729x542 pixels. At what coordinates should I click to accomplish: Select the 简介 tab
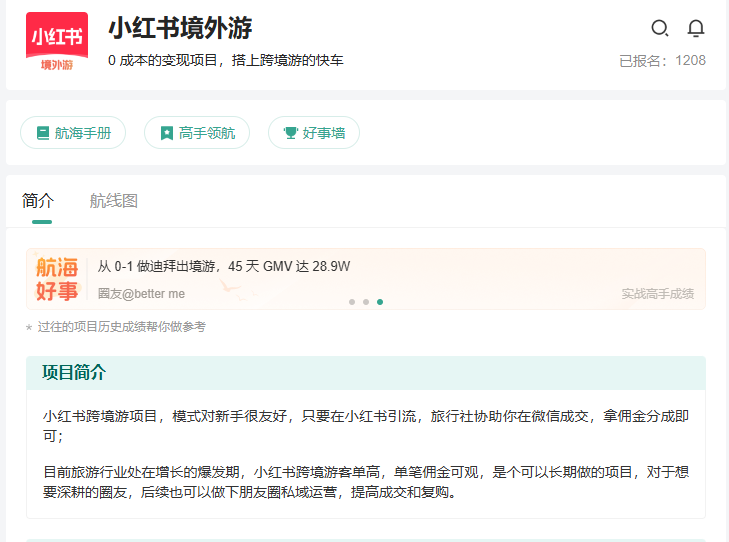click(x=38, y=201)
